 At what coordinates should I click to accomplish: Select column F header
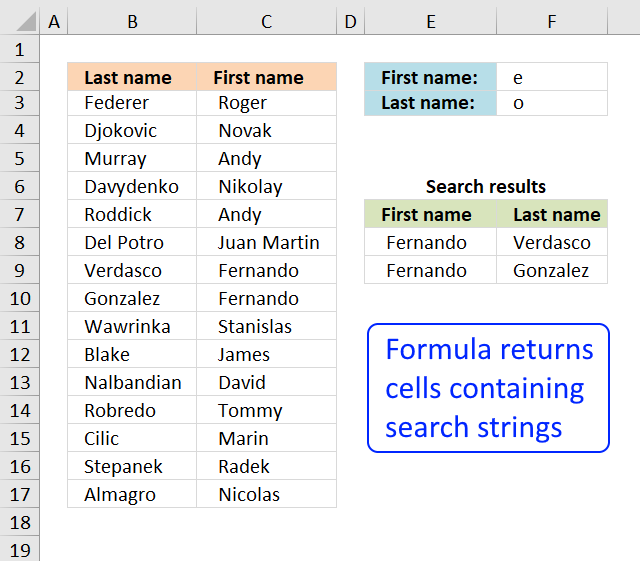(552, 22)
